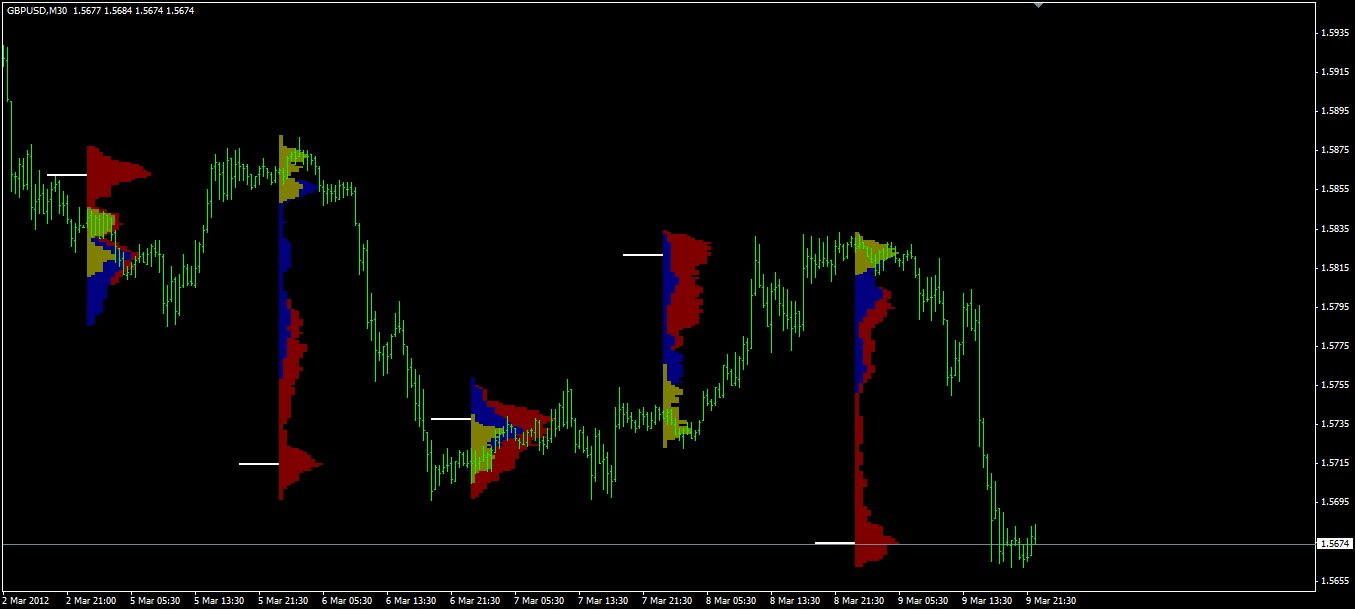Click the 7 Mar 05:30 time label
This screenshot has width=1355, height=609.
coord(539,601)
